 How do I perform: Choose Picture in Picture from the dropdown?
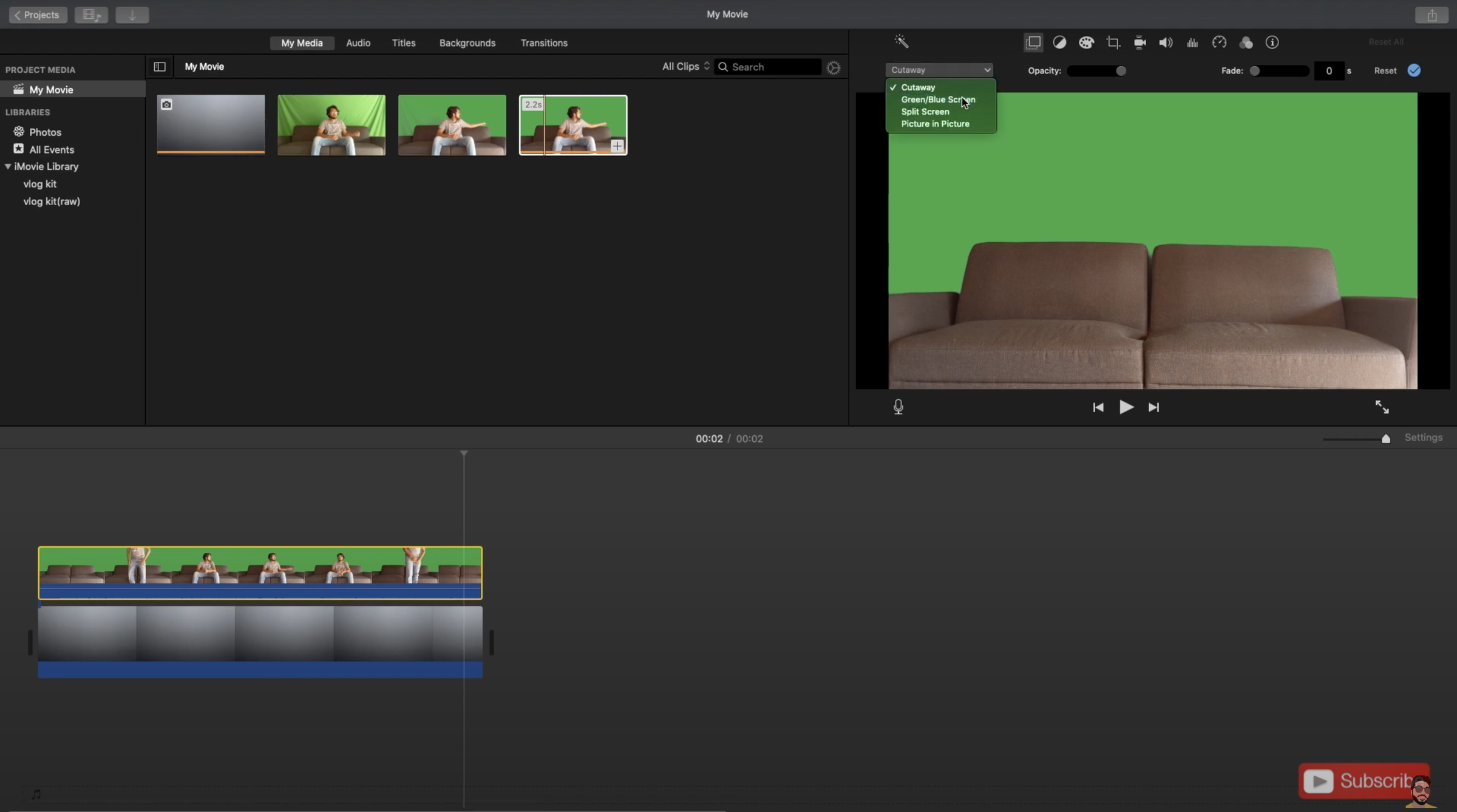[936, 124]
